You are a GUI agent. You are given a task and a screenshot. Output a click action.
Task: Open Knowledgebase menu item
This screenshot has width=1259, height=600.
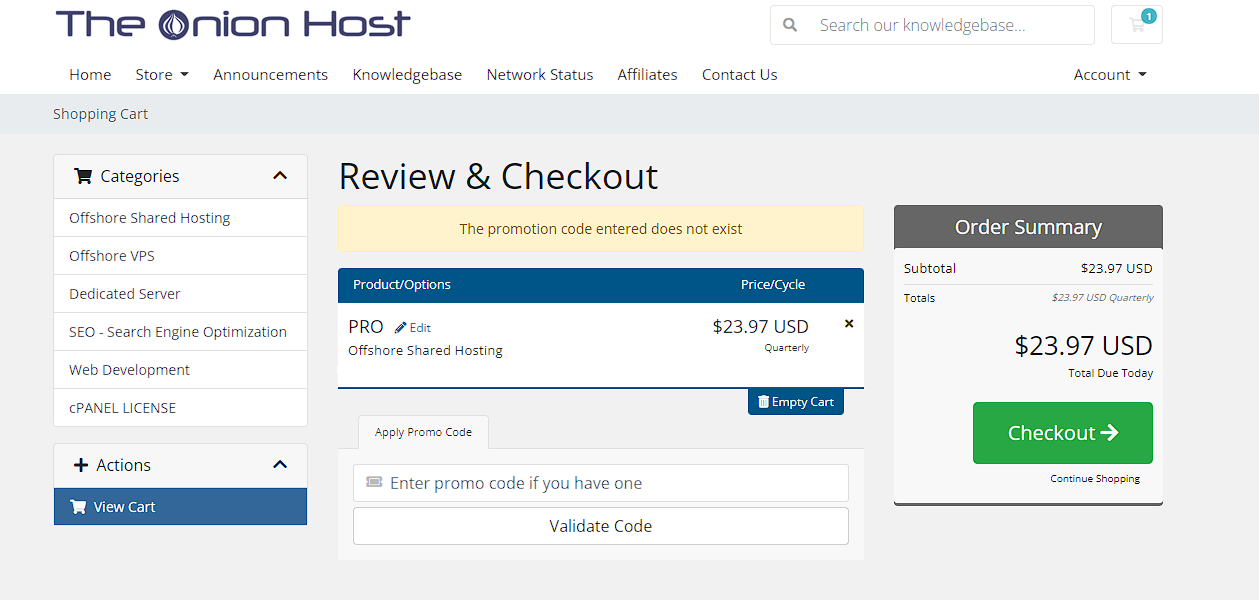407,75
